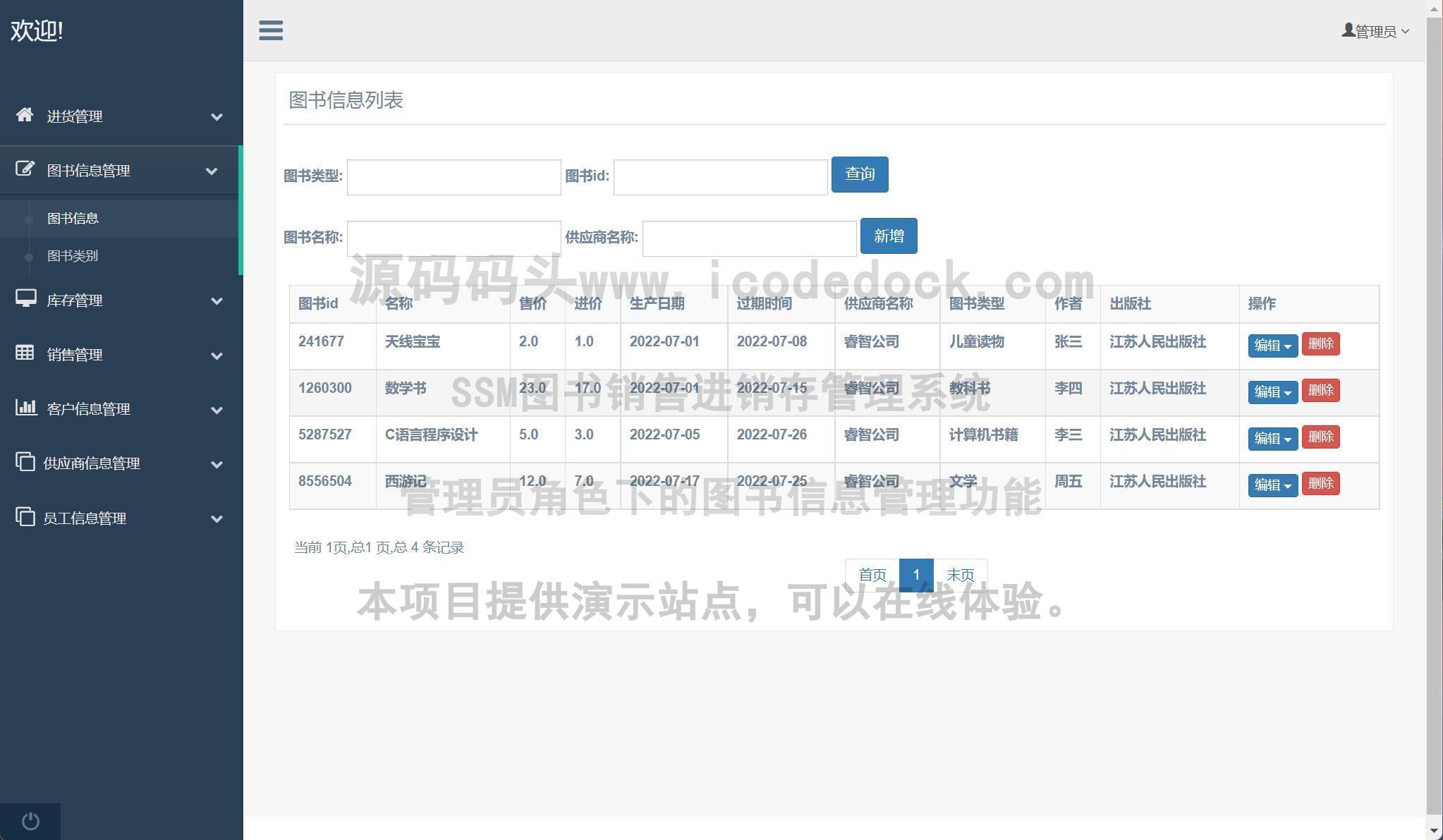Click the hamburger menu toggle icon
This screenshot has width=1443, height=840.
click(271, 30)
